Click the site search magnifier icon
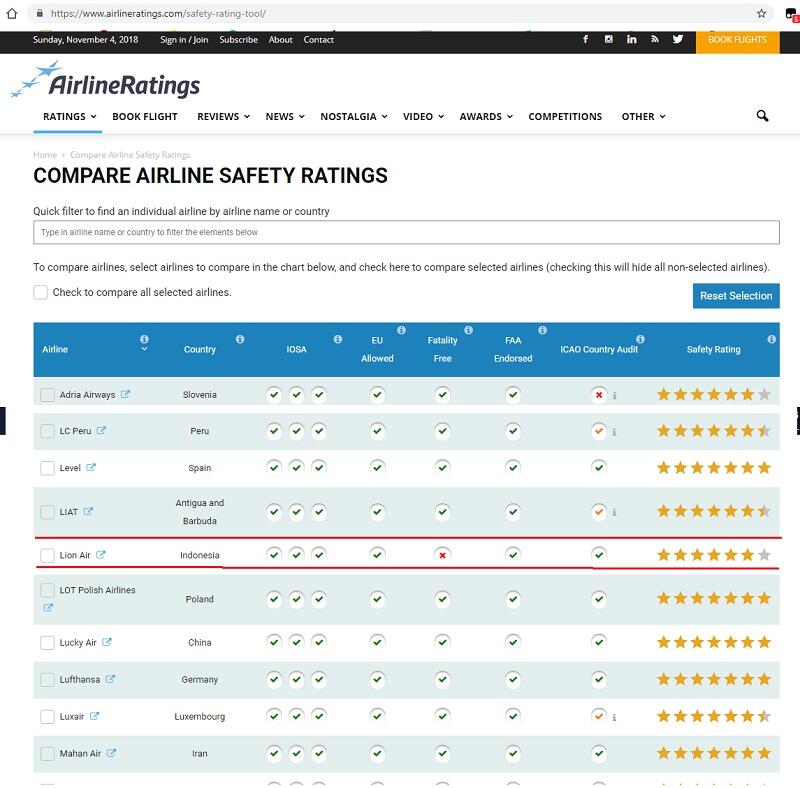The height and width of the screenshot is (788, 800). click(x=762, y=116)
